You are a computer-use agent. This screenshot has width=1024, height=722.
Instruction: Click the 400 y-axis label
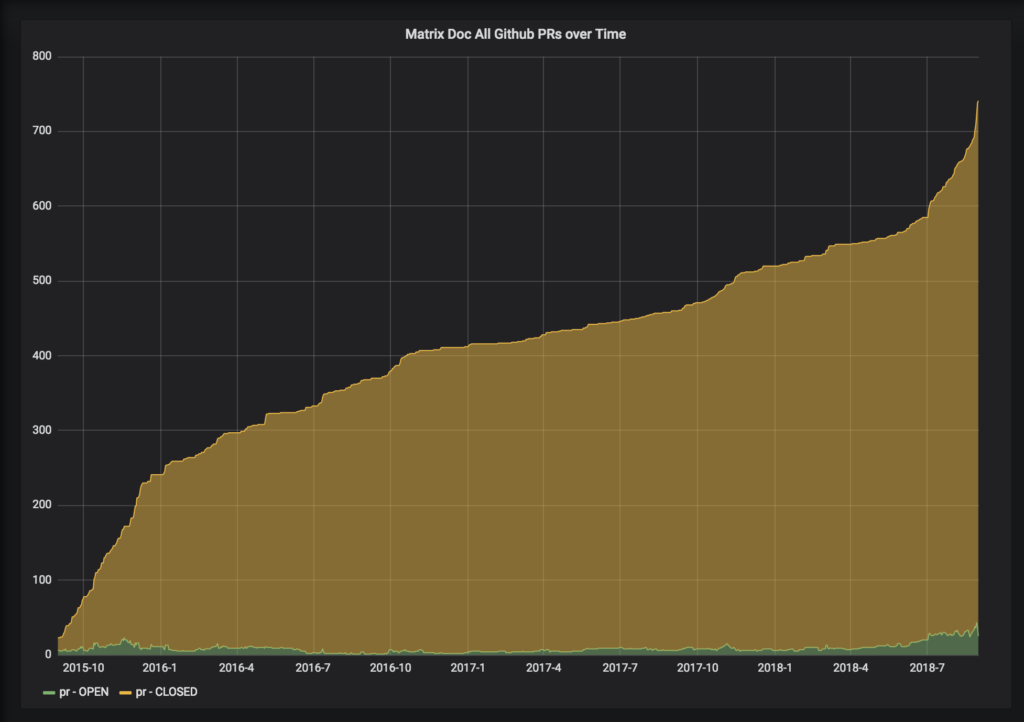(40, 356)
